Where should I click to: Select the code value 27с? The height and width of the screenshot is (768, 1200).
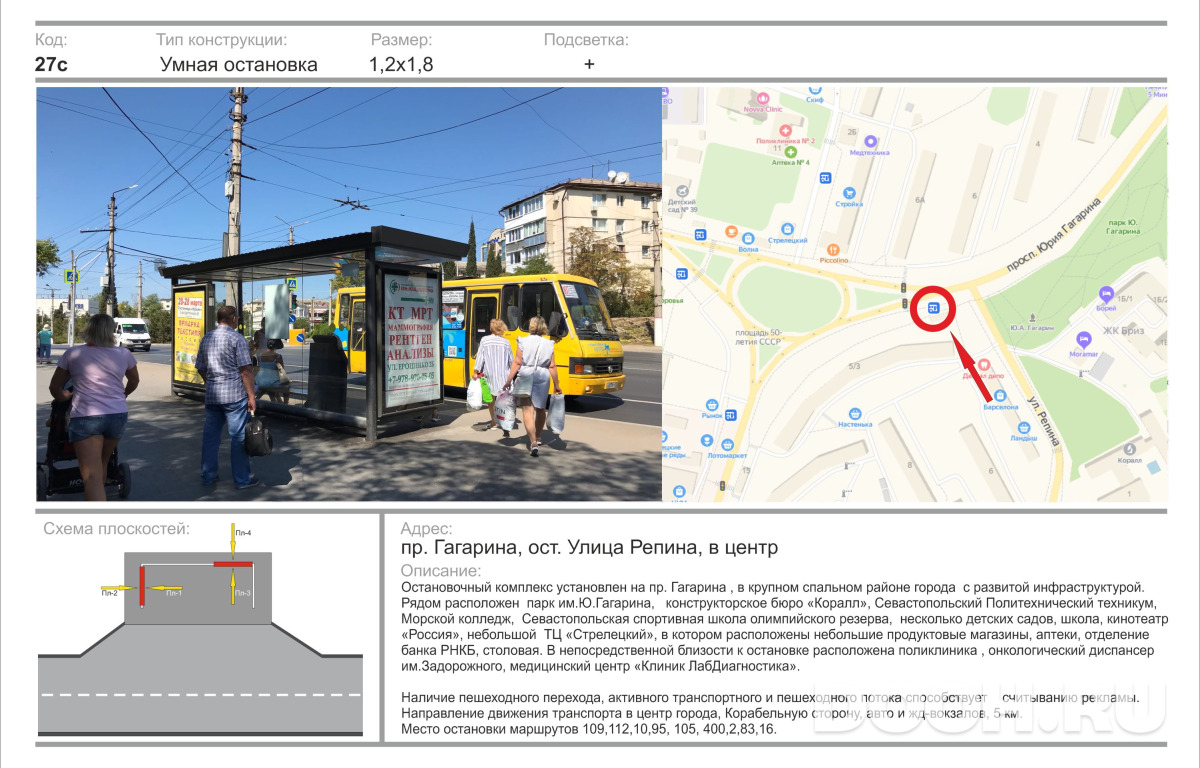(x=52, y=65)
